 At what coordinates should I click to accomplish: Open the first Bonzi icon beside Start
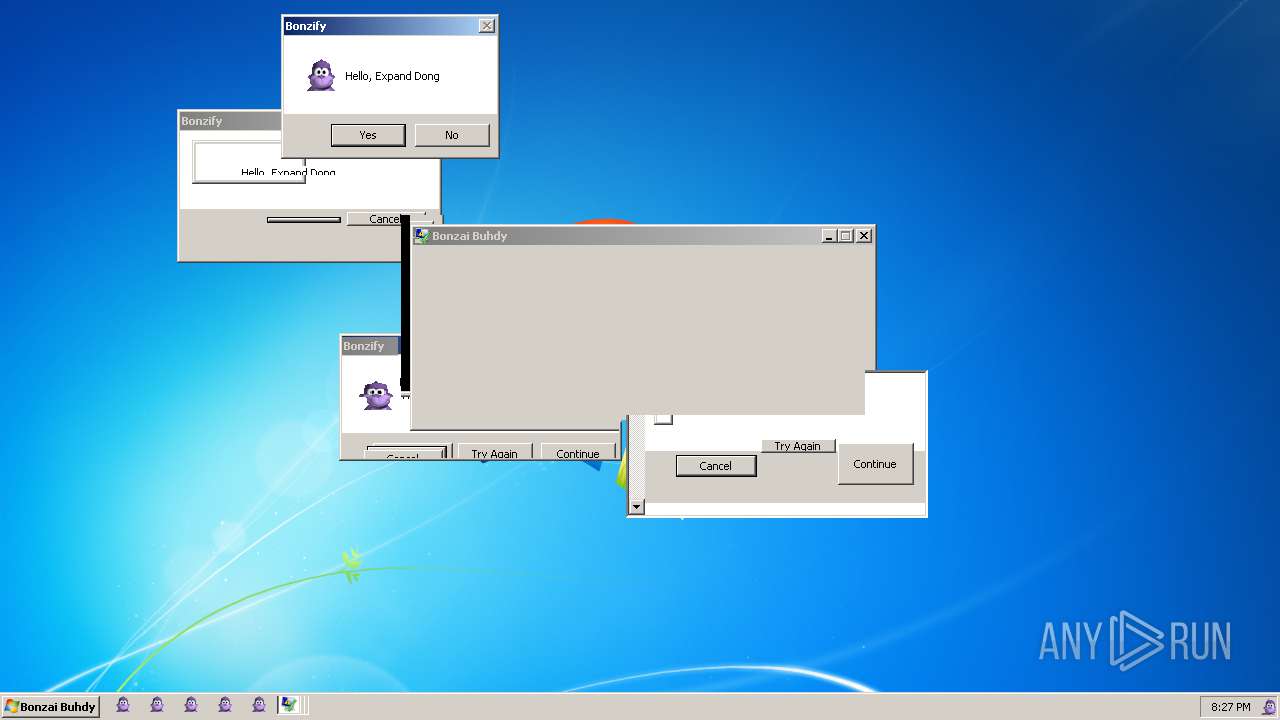(x=123, y=705)
